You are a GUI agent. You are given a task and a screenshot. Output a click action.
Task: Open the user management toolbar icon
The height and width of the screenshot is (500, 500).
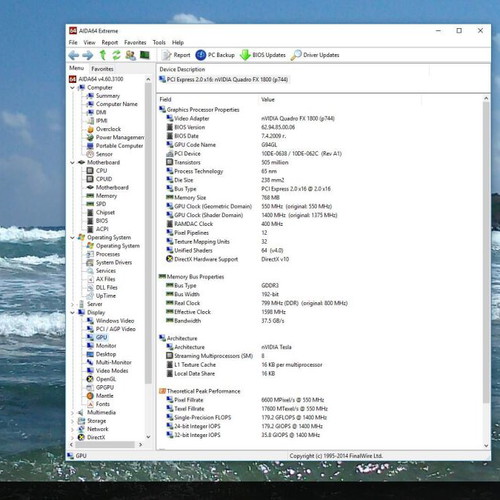click(x=130, y=55)
